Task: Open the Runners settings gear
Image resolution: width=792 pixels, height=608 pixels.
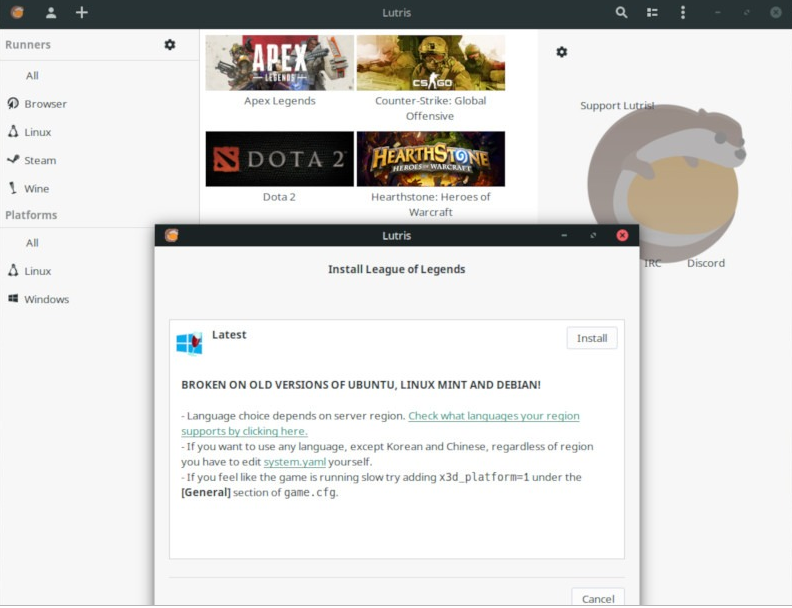Action: (170, 45)
